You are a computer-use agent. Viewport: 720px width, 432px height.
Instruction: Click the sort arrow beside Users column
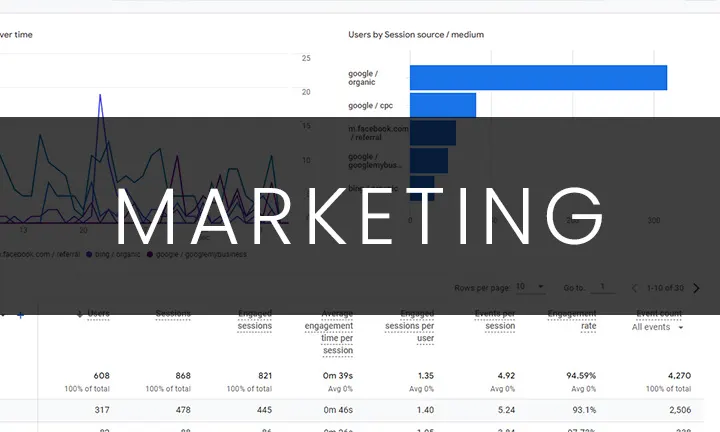[80, 314]
